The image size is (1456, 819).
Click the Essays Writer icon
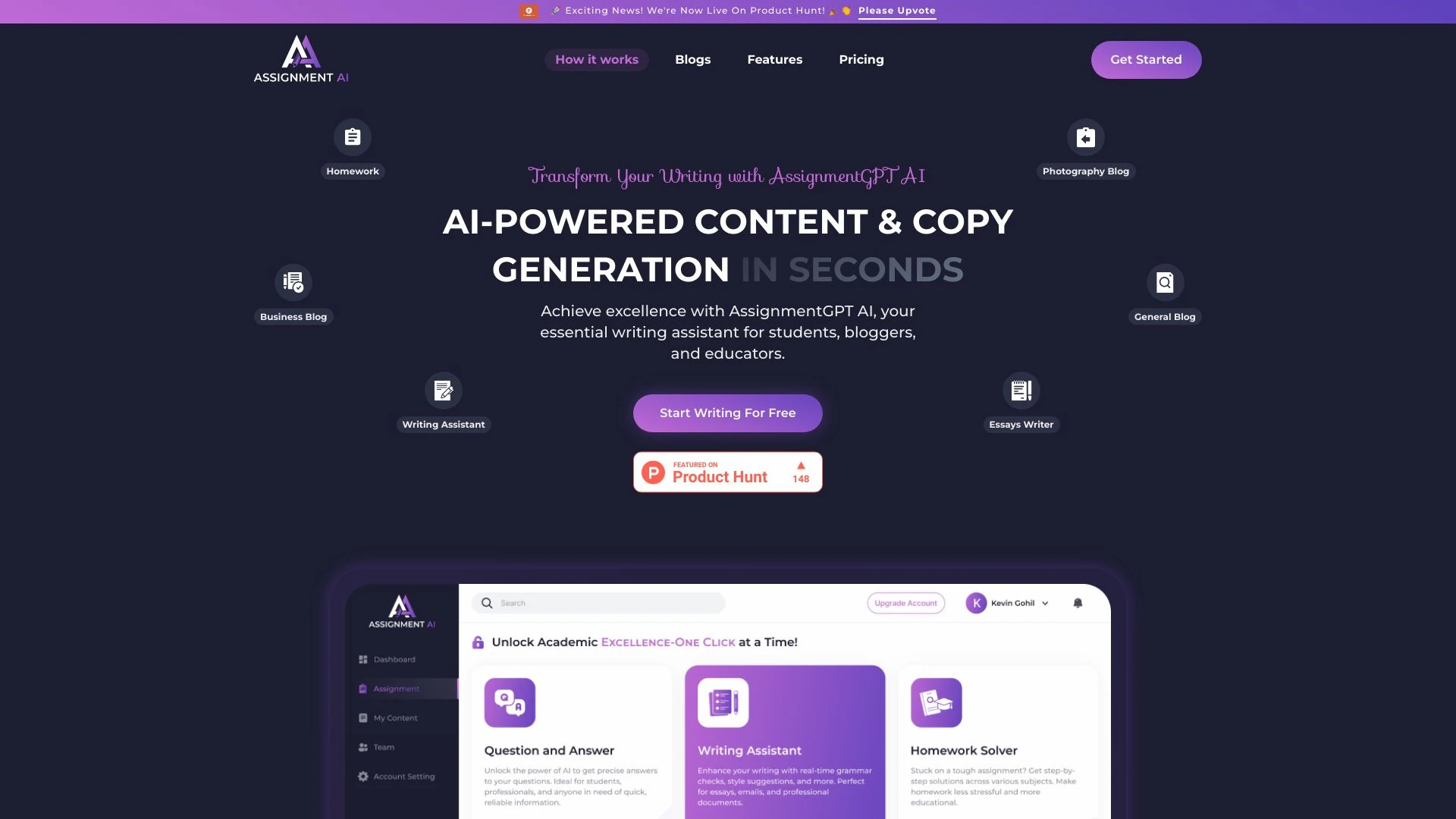click(x=1021, y=390)
